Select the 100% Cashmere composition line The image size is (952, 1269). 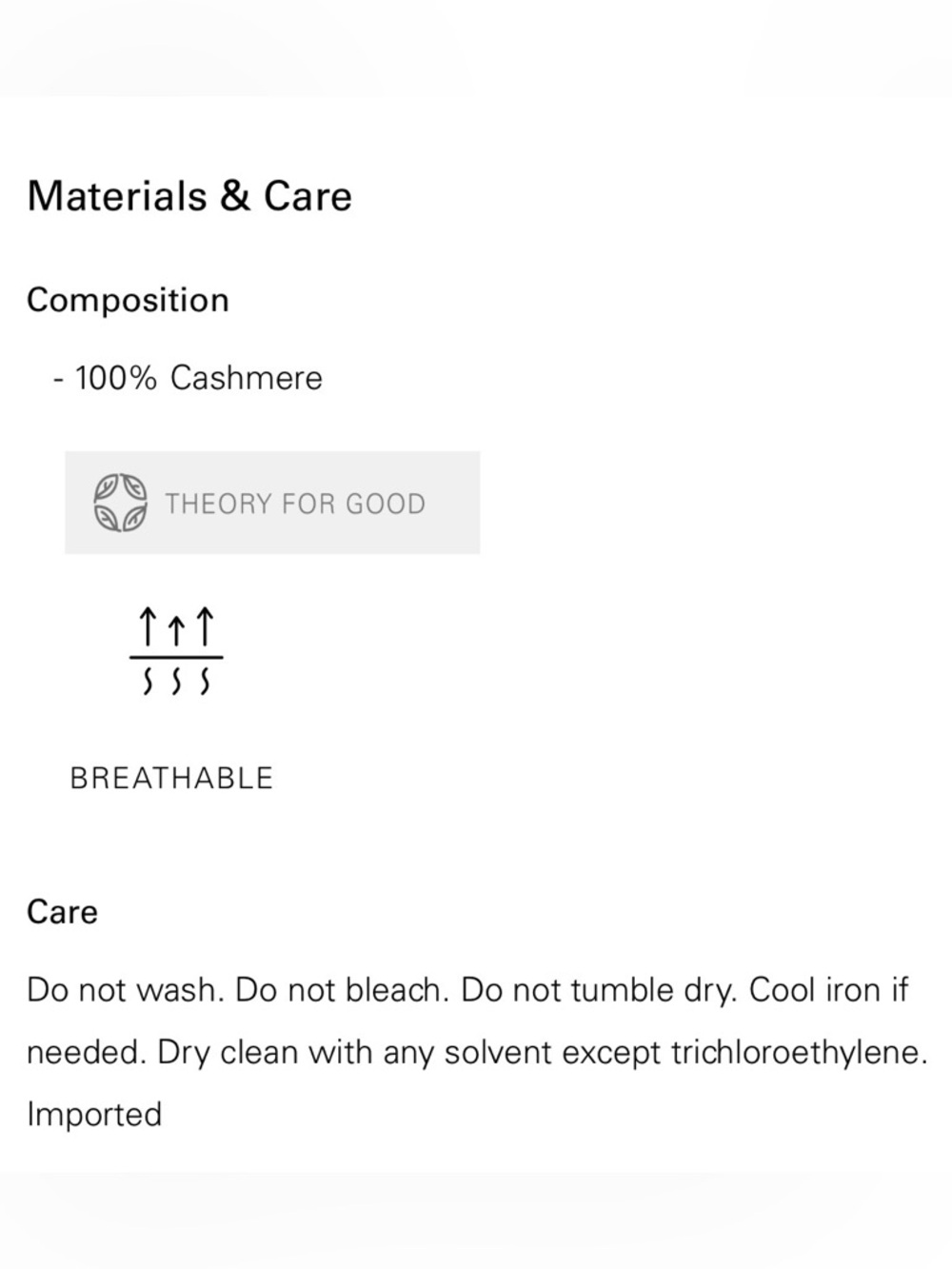click(188, 378)
